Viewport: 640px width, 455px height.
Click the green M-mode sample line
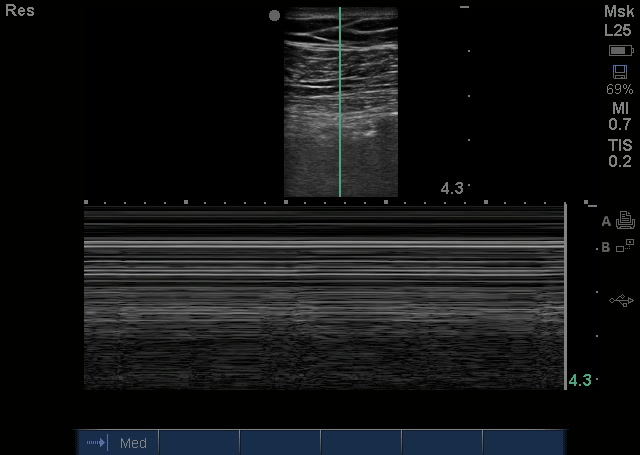[340, 100]
